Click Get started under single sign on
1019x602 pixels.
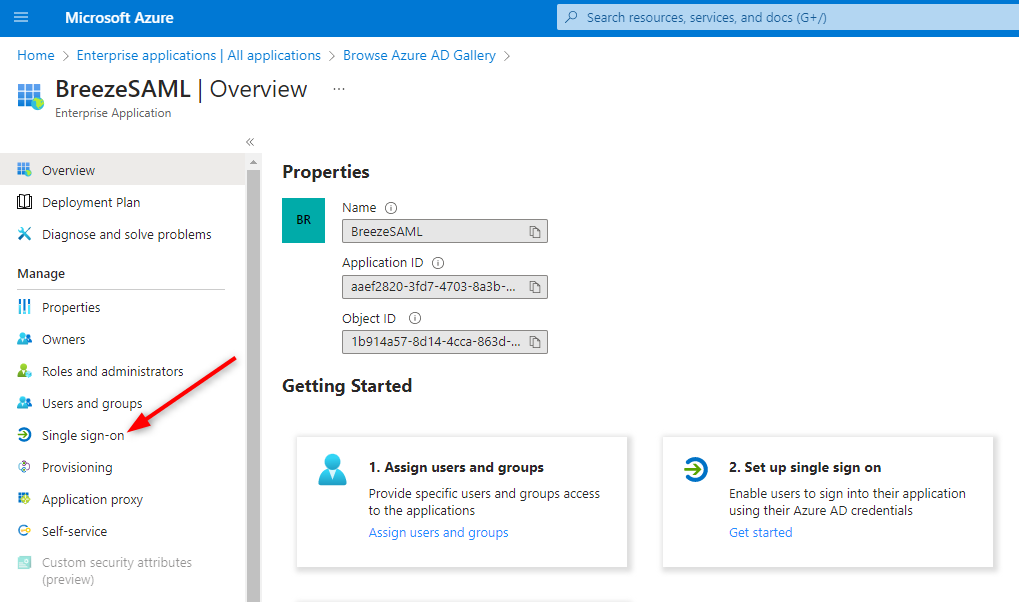[760, 532]
